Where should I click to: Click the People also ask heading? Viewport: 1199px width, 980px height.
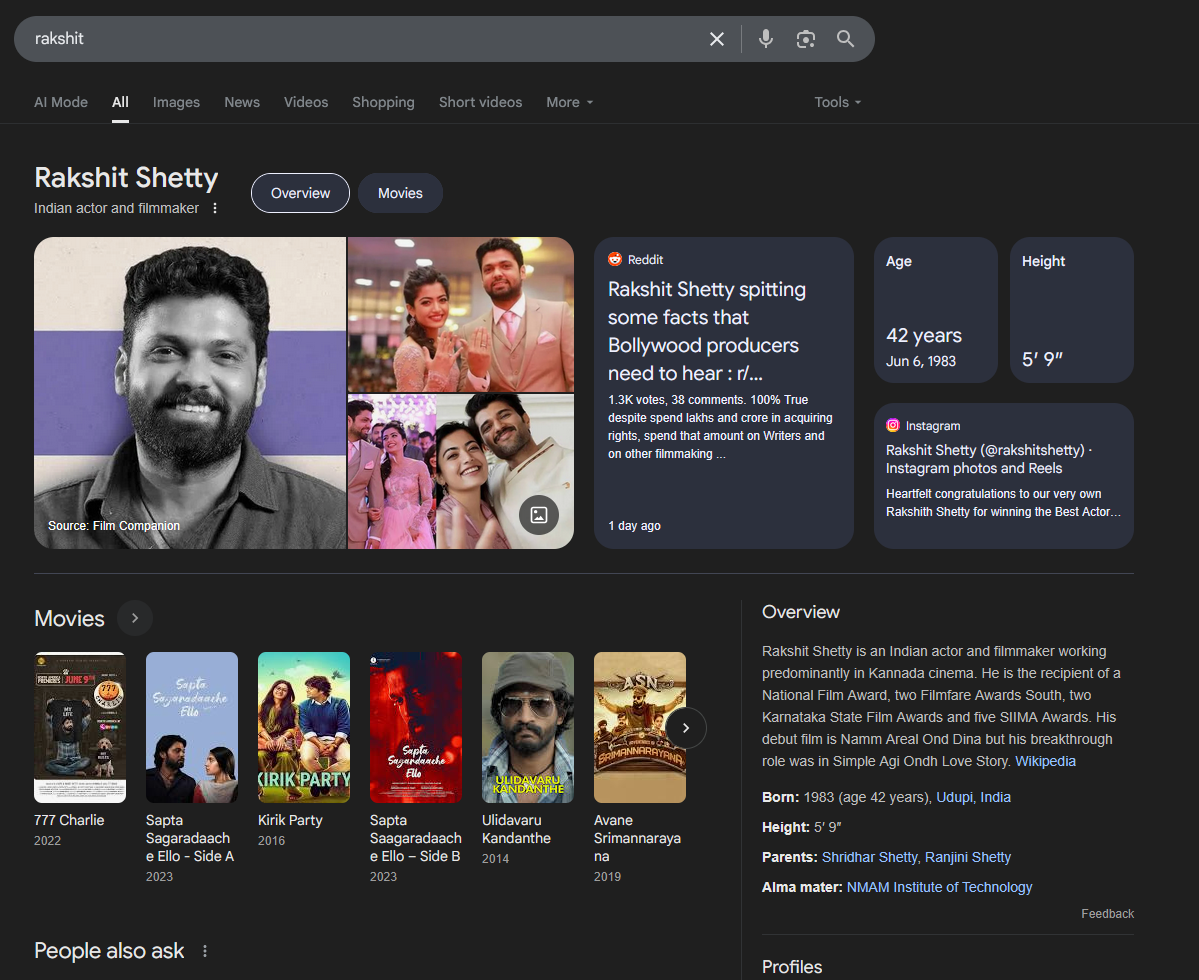tap(109, 951)
